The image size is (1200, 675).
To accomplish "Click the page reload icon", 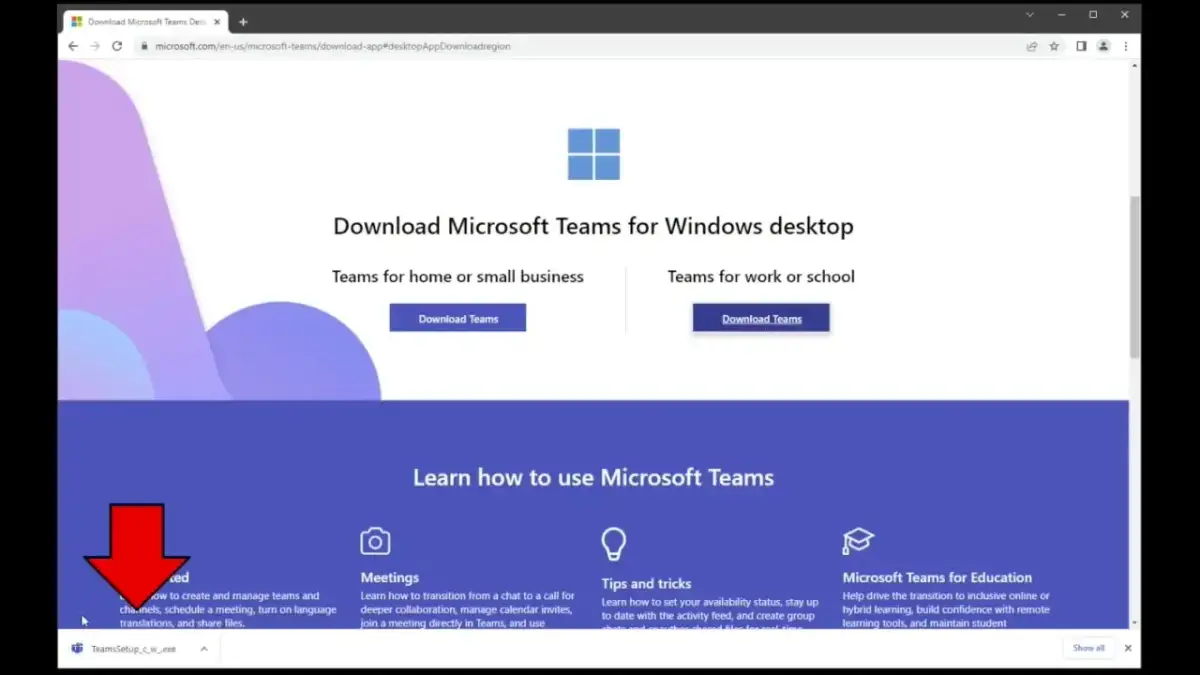I will coord(118,46).
